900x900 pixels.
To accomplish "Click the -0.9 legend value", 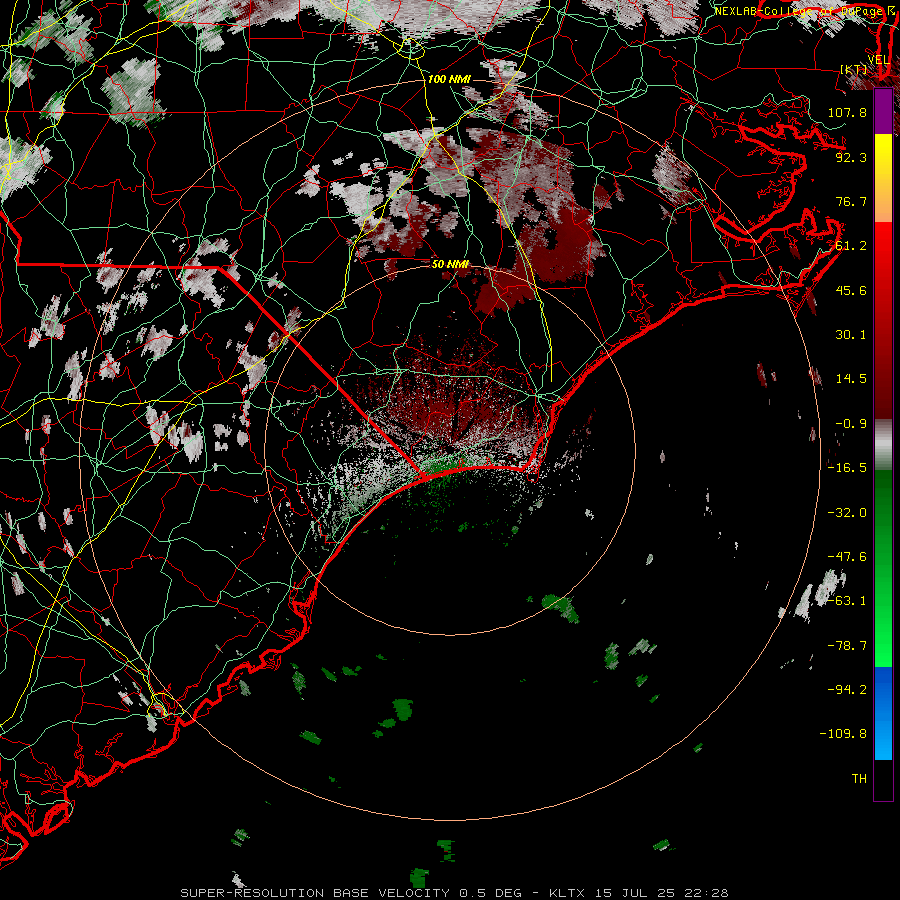I will tap(851, 424).
